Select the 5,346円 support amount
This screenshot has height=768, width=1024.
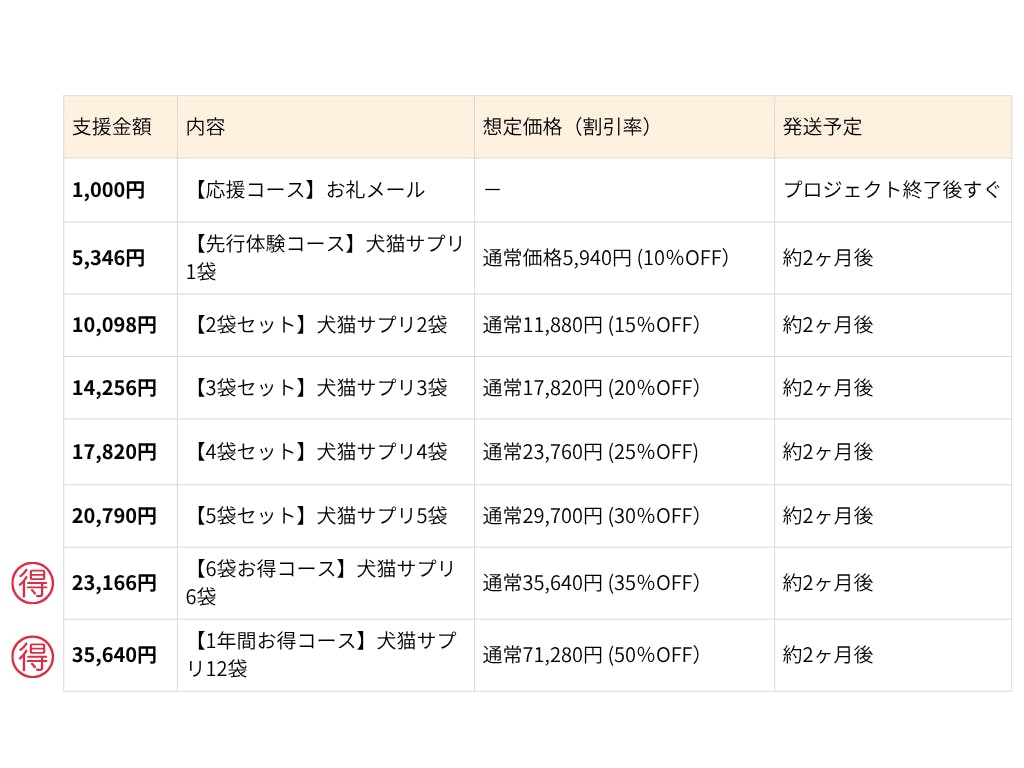pos(108,258)
